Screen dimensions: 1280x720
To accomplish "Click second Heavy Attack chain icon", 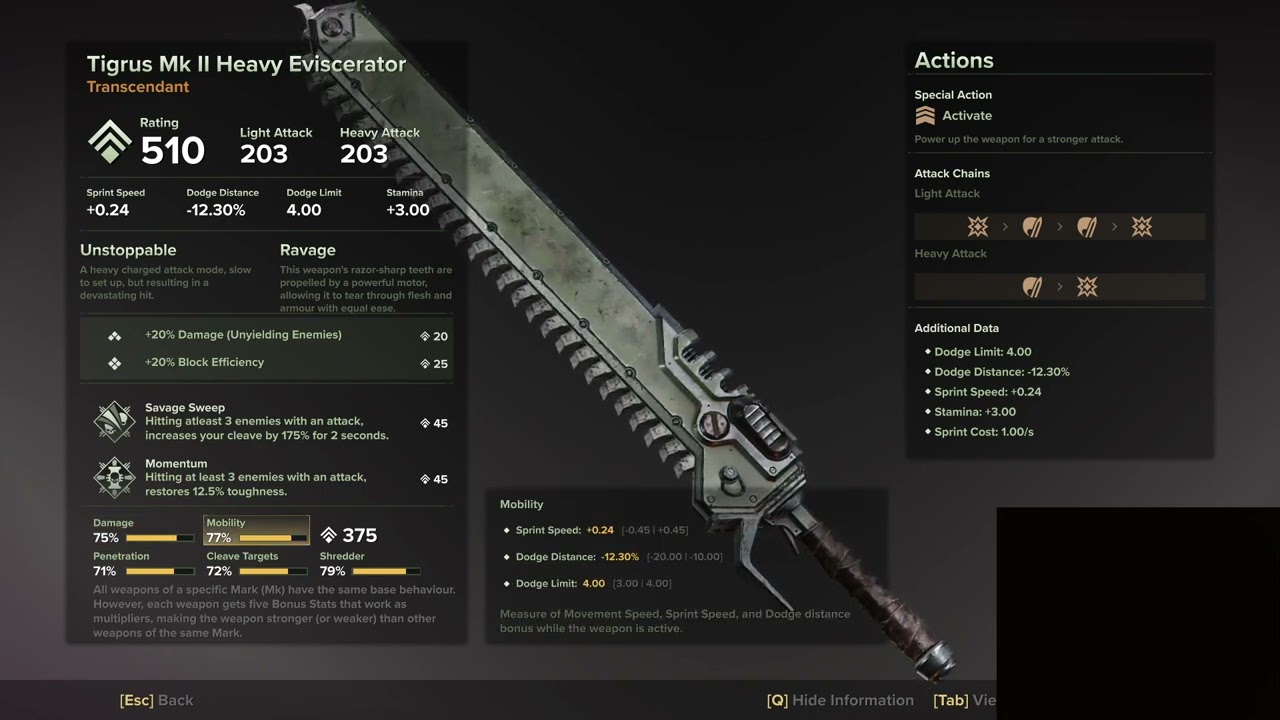I will click(x=1087, y=287).
